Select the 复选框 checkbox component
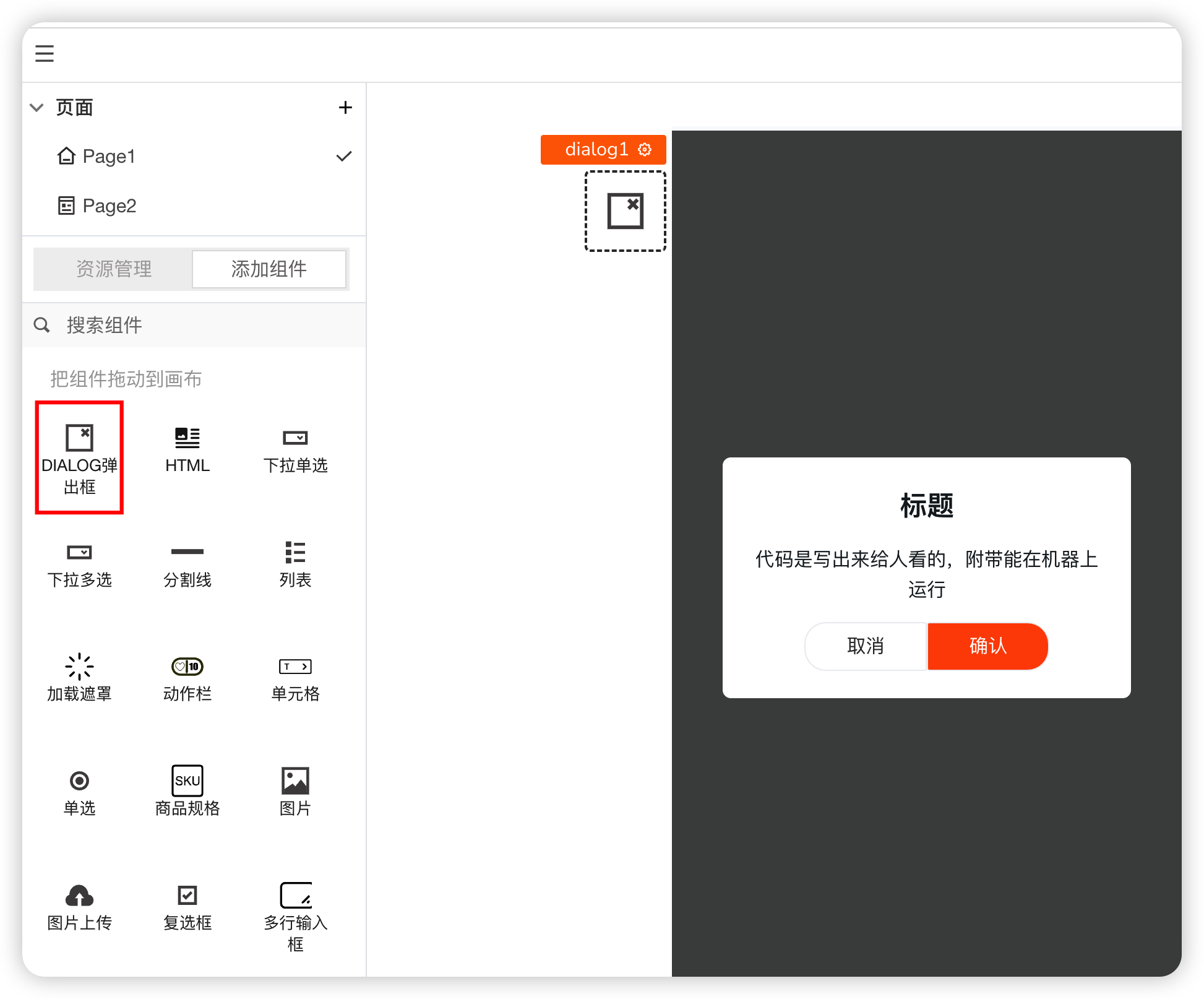1204x999 pixels. [187, 895]
